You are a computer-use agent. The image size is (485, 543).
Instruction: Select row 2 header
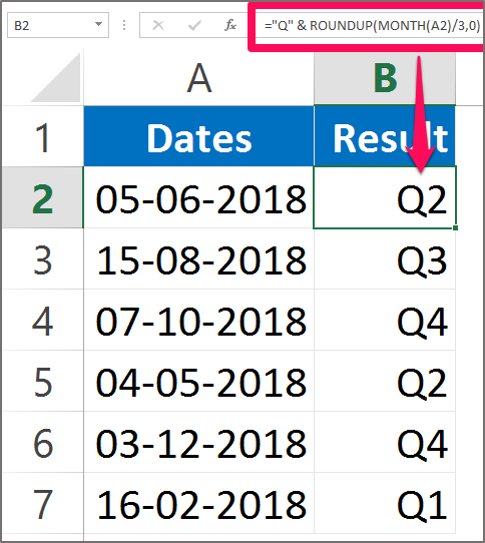(43, 198)
